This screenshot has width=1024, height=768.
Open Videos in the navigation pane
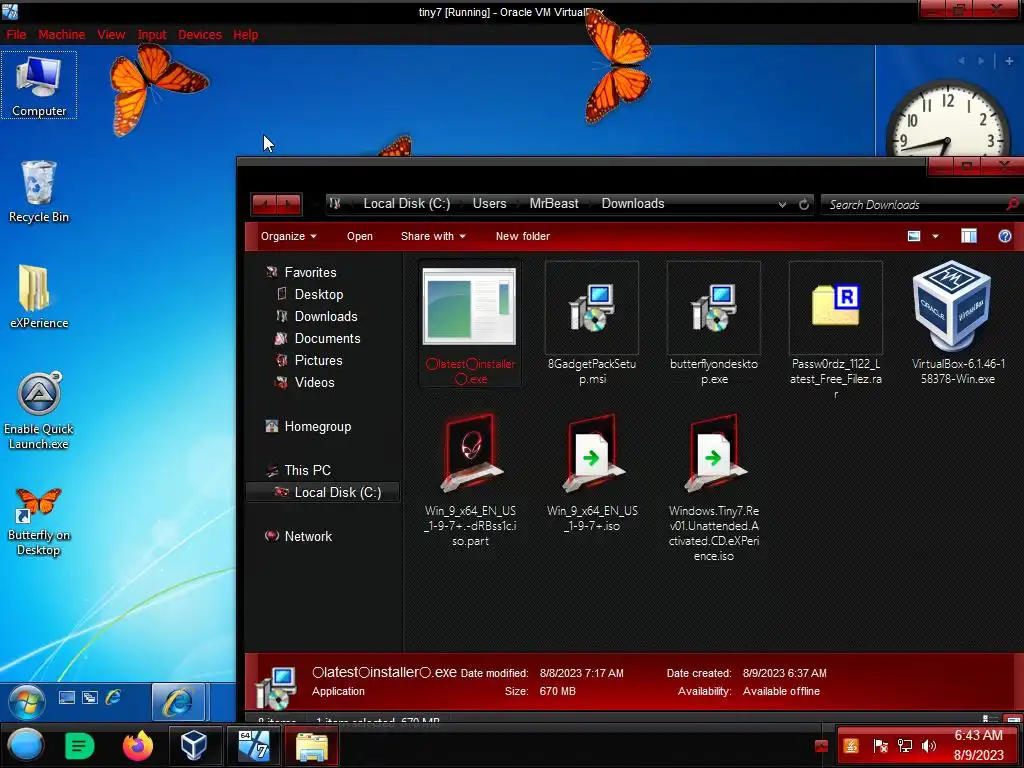(314, 383)
